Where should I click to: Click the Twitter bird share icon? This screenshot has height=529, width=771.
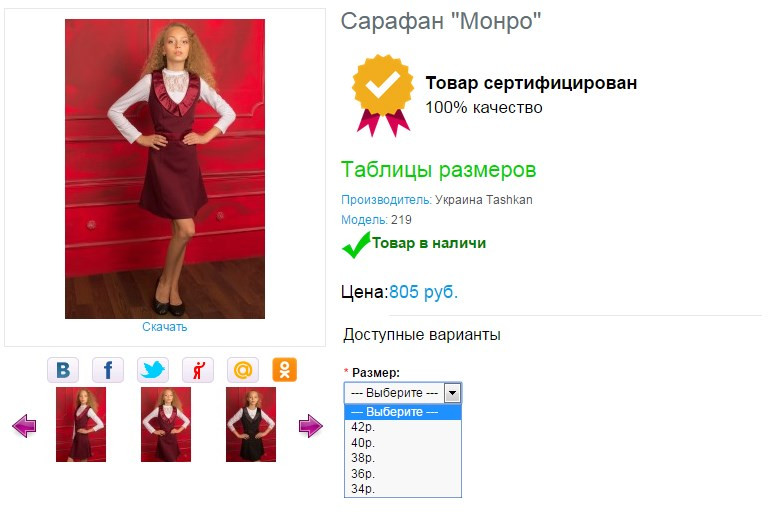click(153, 370)
